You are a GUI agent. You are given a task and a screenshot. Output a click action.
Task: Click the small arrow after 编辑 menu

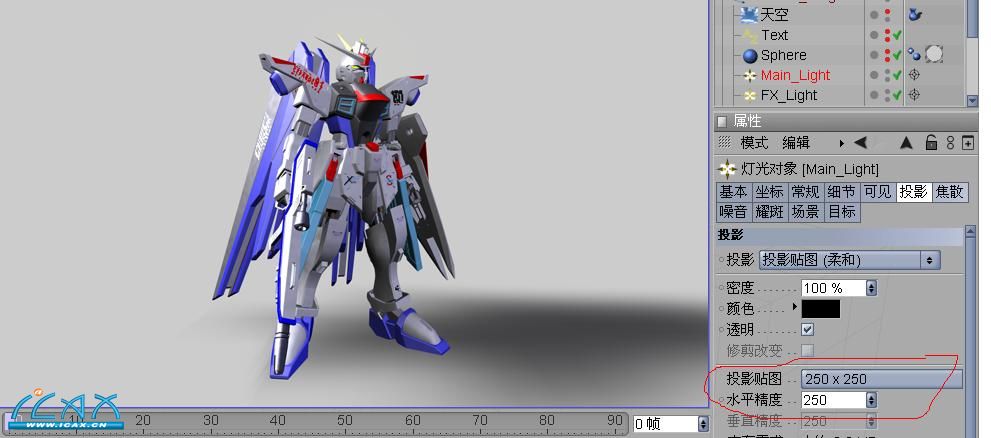[841, 143]
